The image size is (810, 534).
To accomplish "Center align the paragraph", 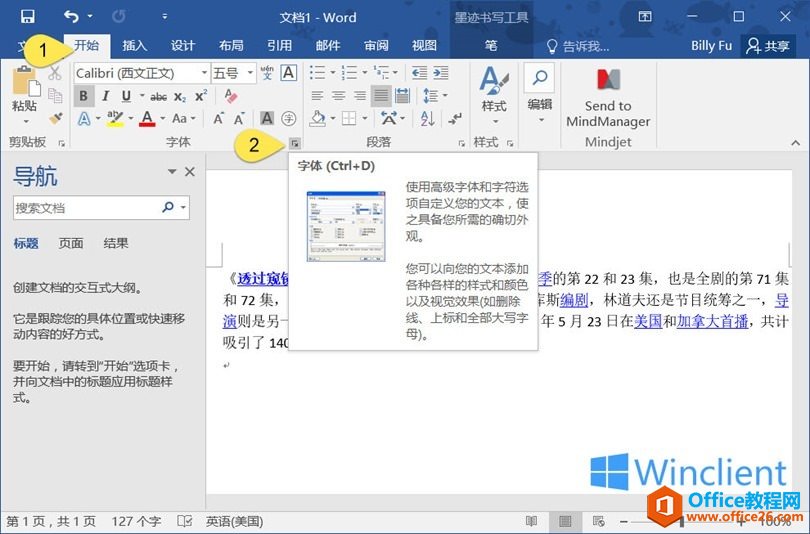I will click(x=339, y=96).
